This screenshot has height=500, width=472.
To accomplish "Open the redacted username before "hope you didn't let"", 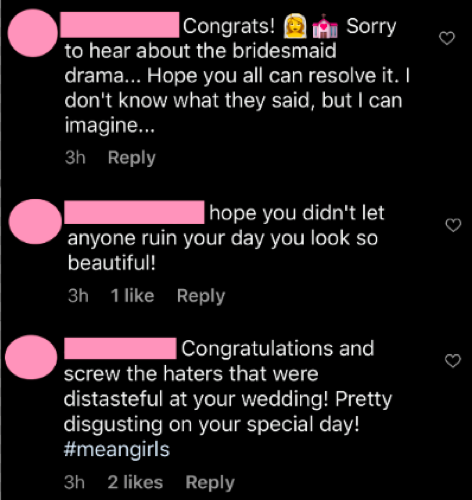I will (x=134, y=212).
